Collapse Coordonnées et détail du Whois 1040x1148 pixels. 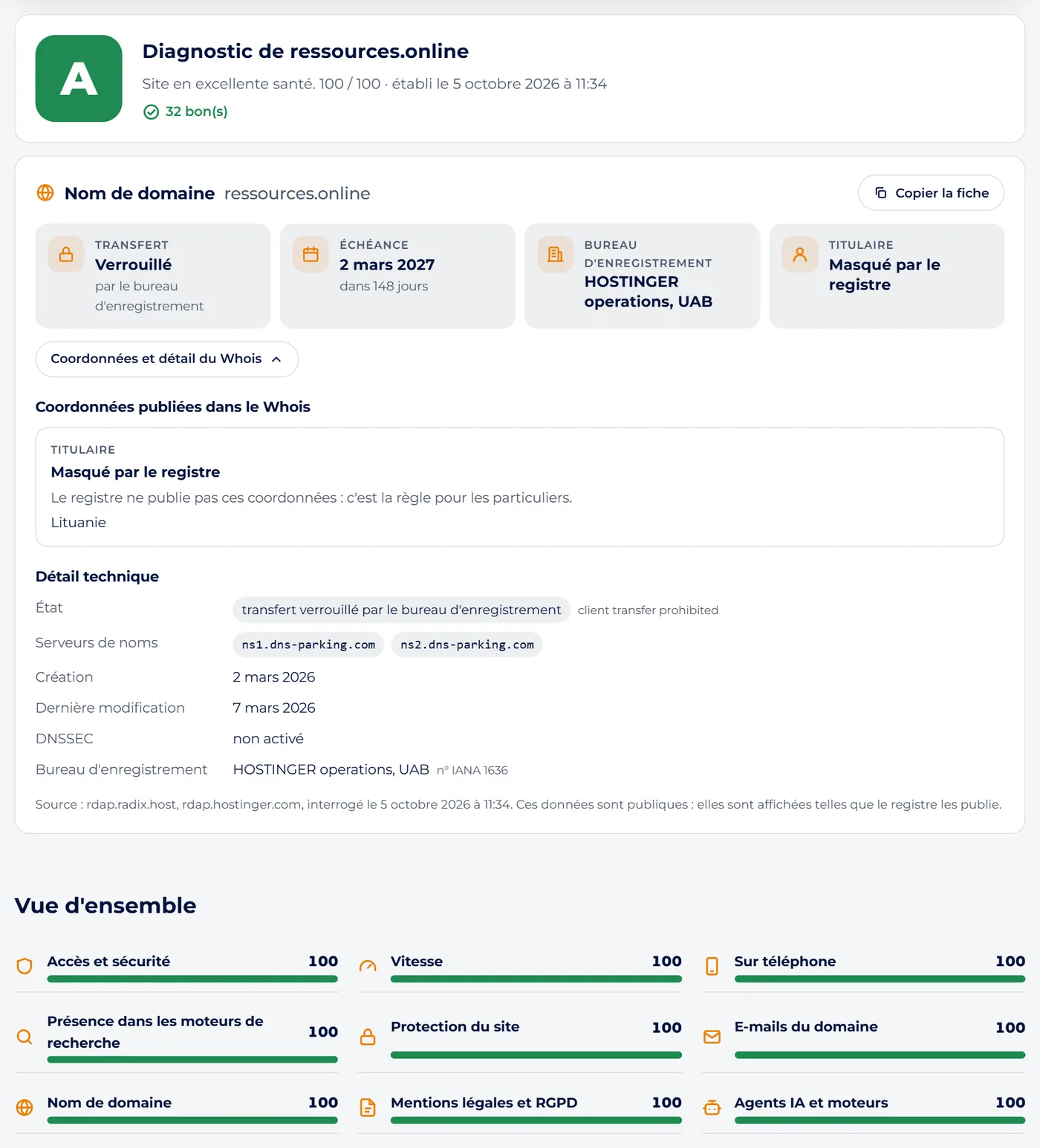[x=167, y=359]
